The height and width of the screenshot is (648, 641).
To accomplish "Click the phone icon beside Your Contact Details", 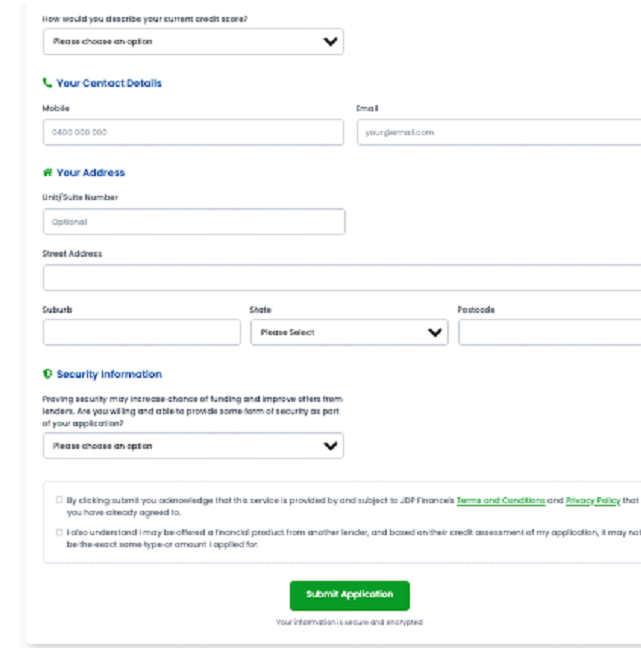I will (47, 83).
